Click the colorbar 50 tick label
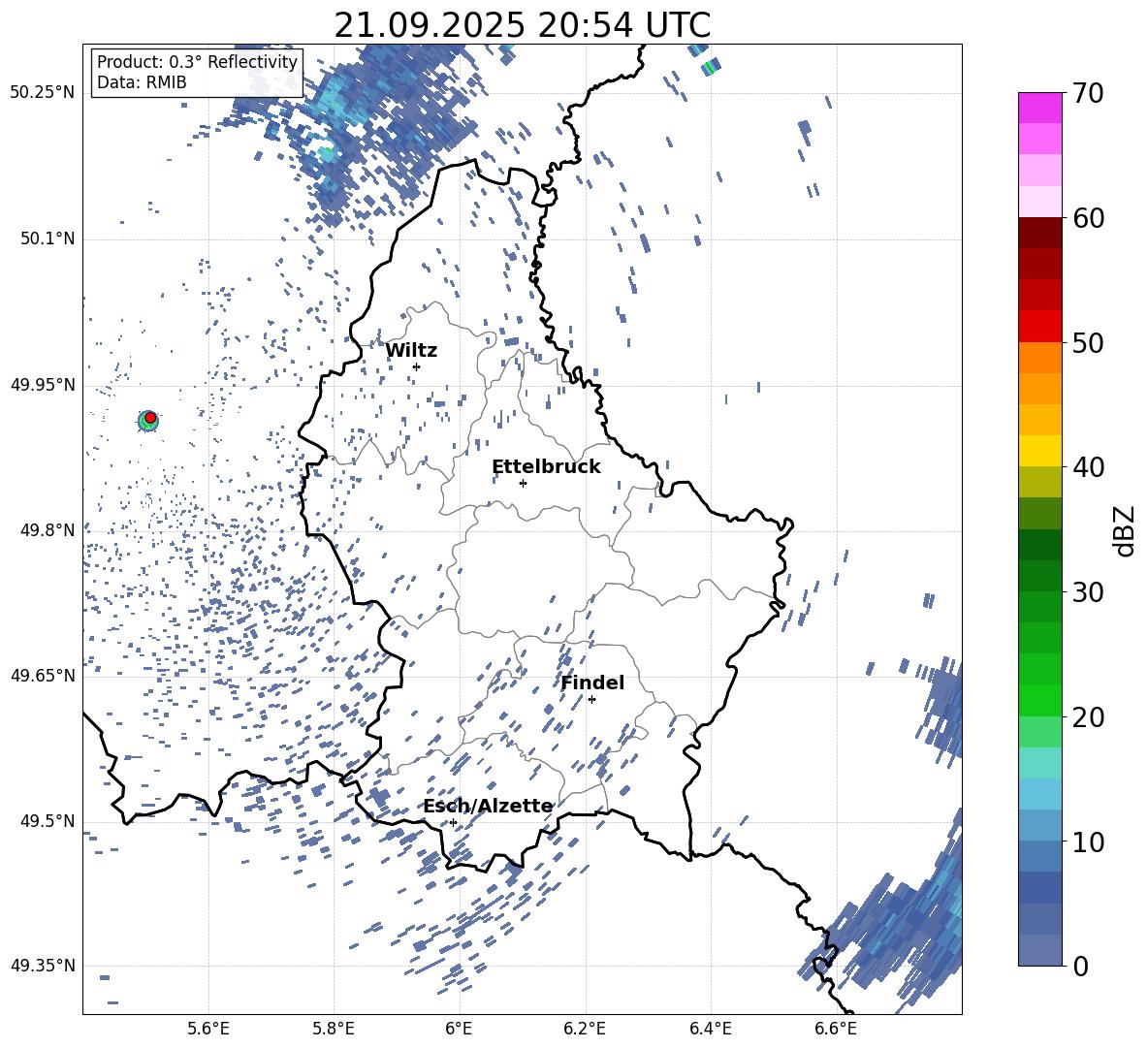The width and height of the screenshot is (1148, 1048). pos(1089,342)
